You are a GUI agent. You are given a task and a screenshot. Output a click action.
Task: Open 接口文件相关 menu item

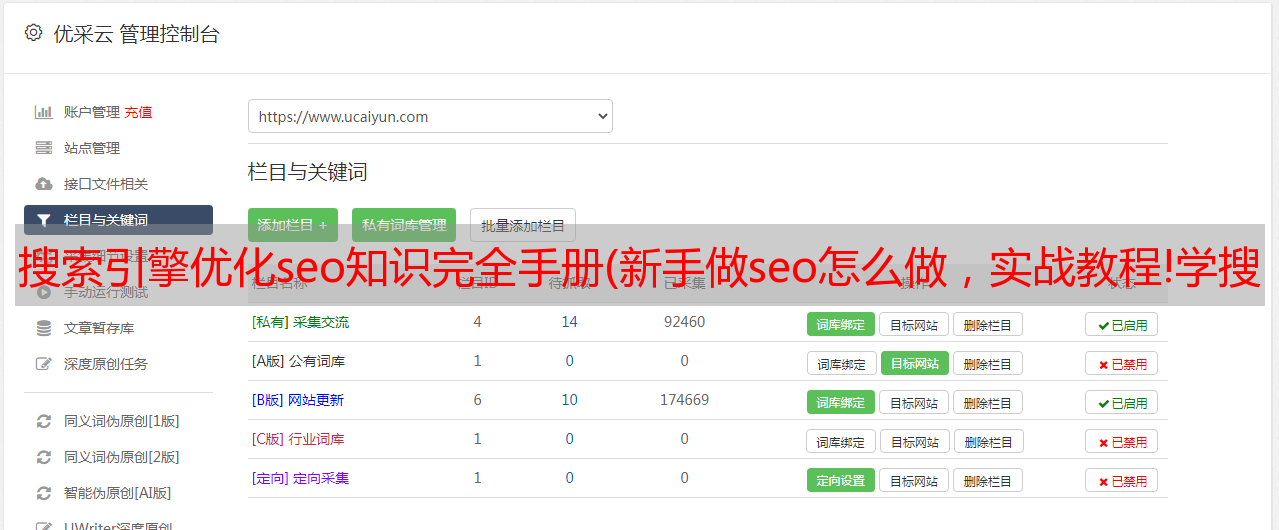tap(106, 184)
